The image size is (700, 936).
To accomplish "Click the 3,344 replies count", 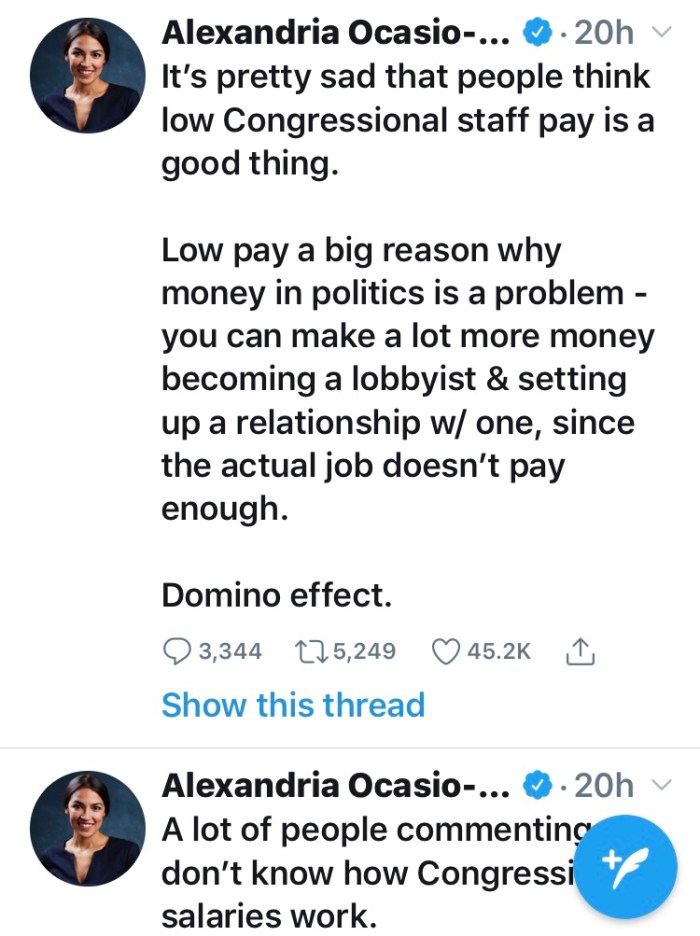I will click(x=230, y=652).
